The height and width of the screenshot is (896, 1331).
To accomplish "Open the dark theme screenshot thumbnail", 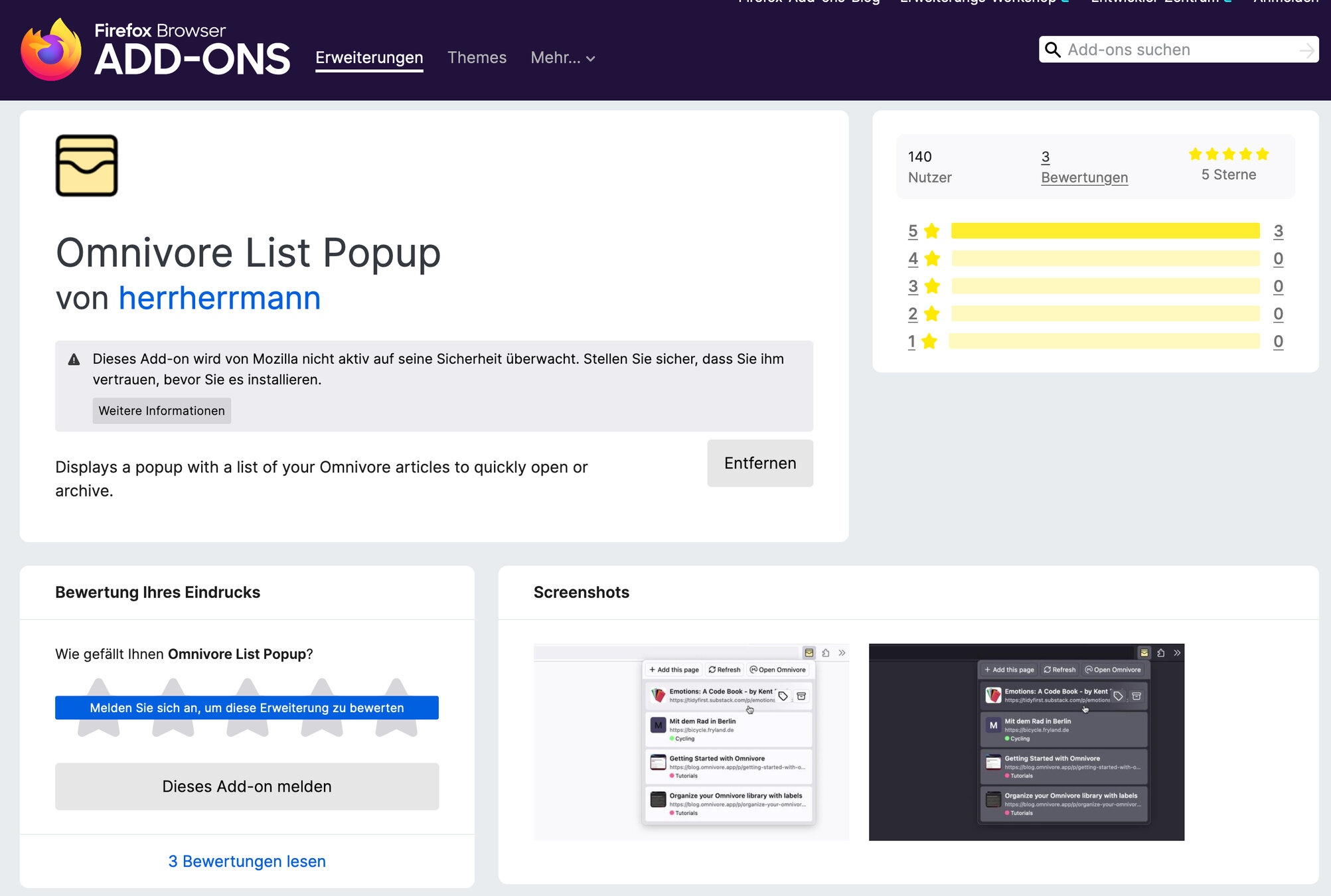I will [x=1026, y=742].
